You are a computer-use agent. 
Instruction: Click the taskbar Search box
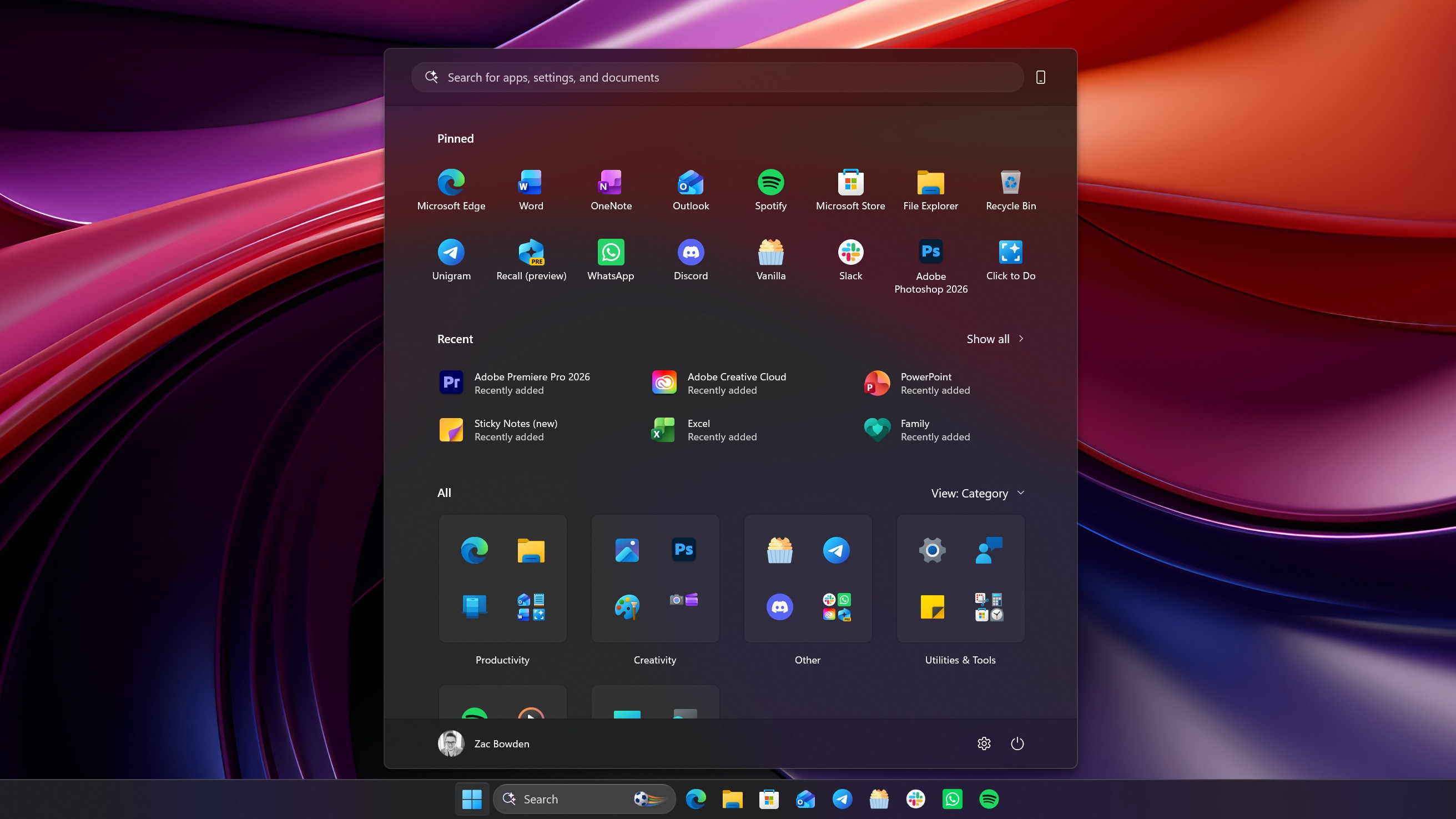point(585,799)
